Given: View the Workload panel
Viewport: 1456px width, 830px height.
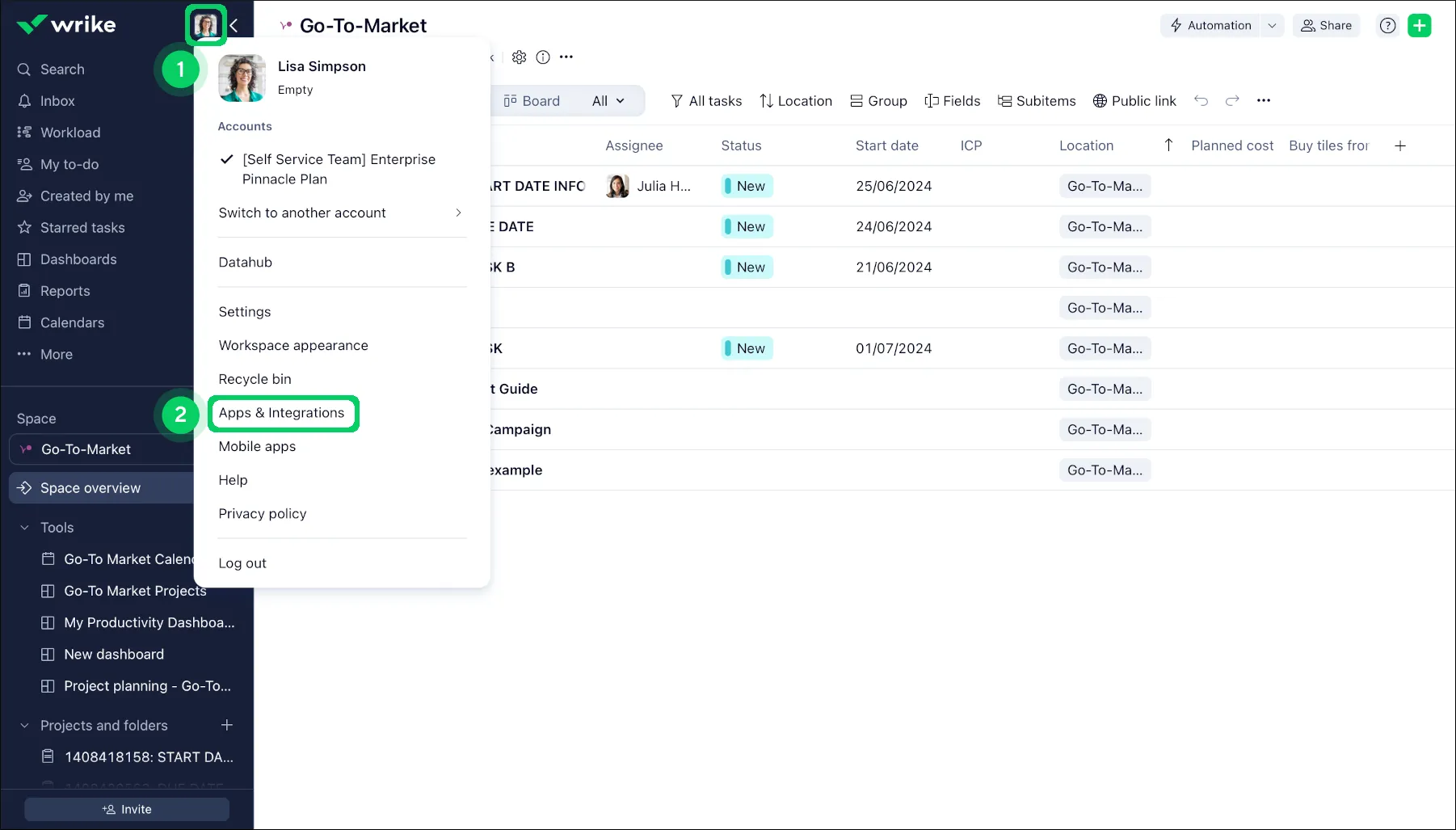Looking at the screenshot, I should pos(69,132).
